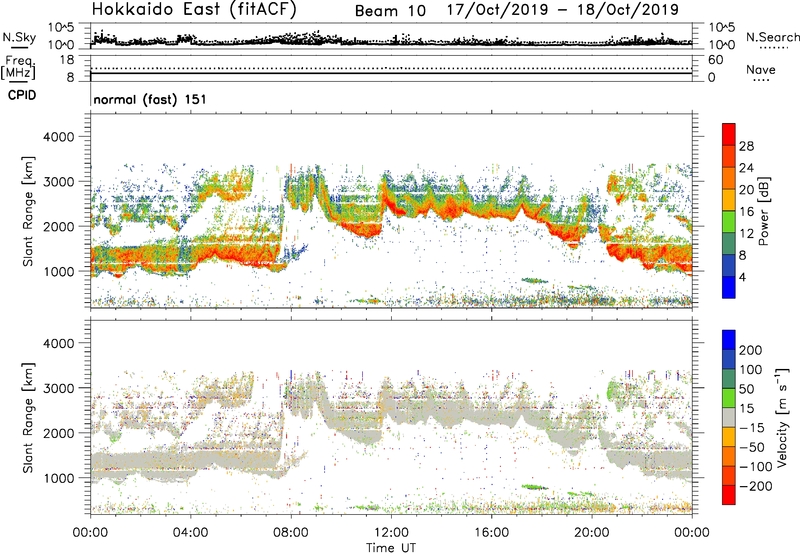
Task: Click the 04:00 time tick label
Action: click(x=190, y=533)
